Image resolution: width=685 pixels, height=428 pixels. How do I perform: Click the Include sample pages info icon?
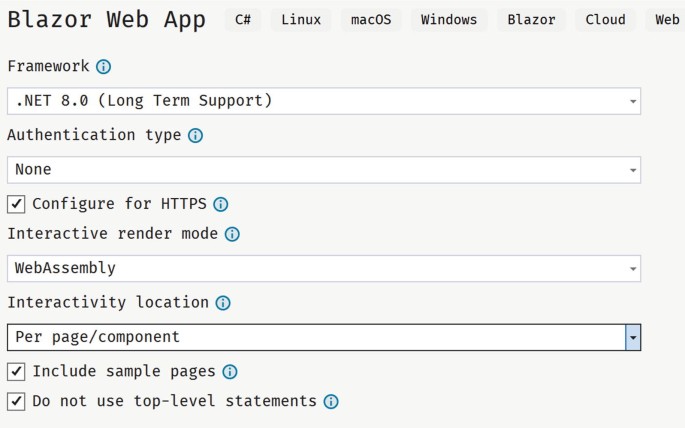click(x=230, y=372)
